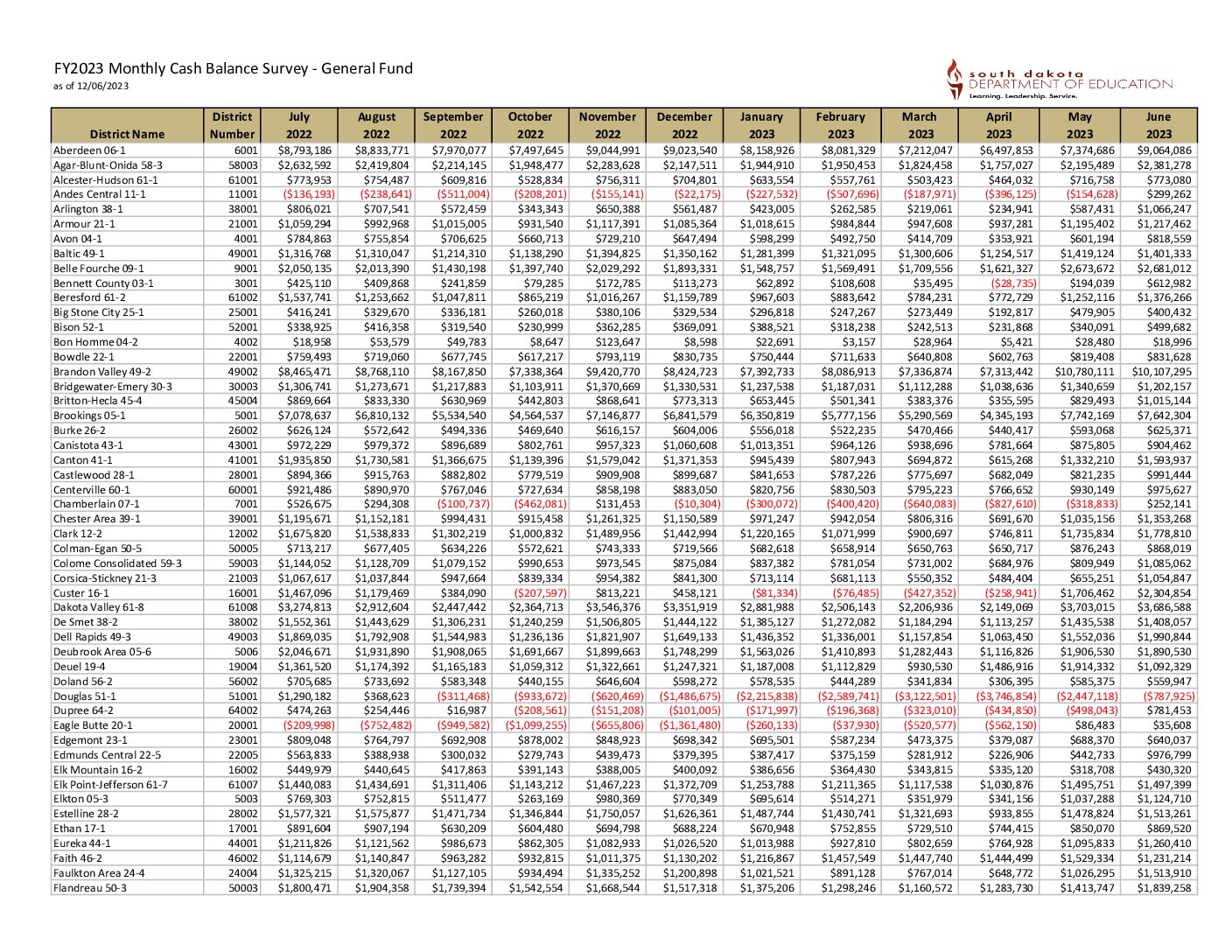
Task: Select the Douglas 51-1 row name
Action: point(85,696)
